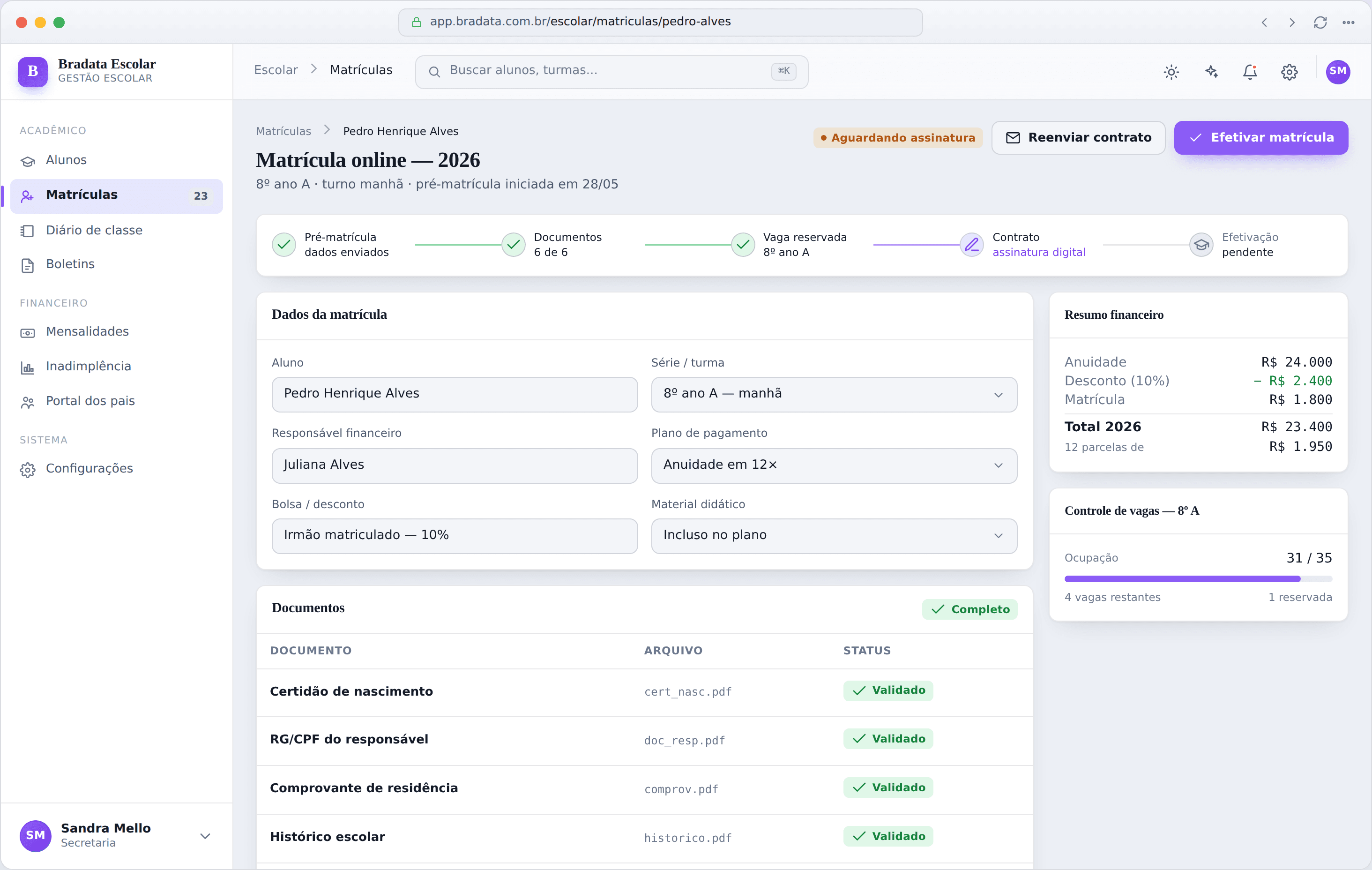Screen dimensions: 1372x870
Task: Click comprov.pdf file name
Action: pyautogui.click(x=681, y=789)
